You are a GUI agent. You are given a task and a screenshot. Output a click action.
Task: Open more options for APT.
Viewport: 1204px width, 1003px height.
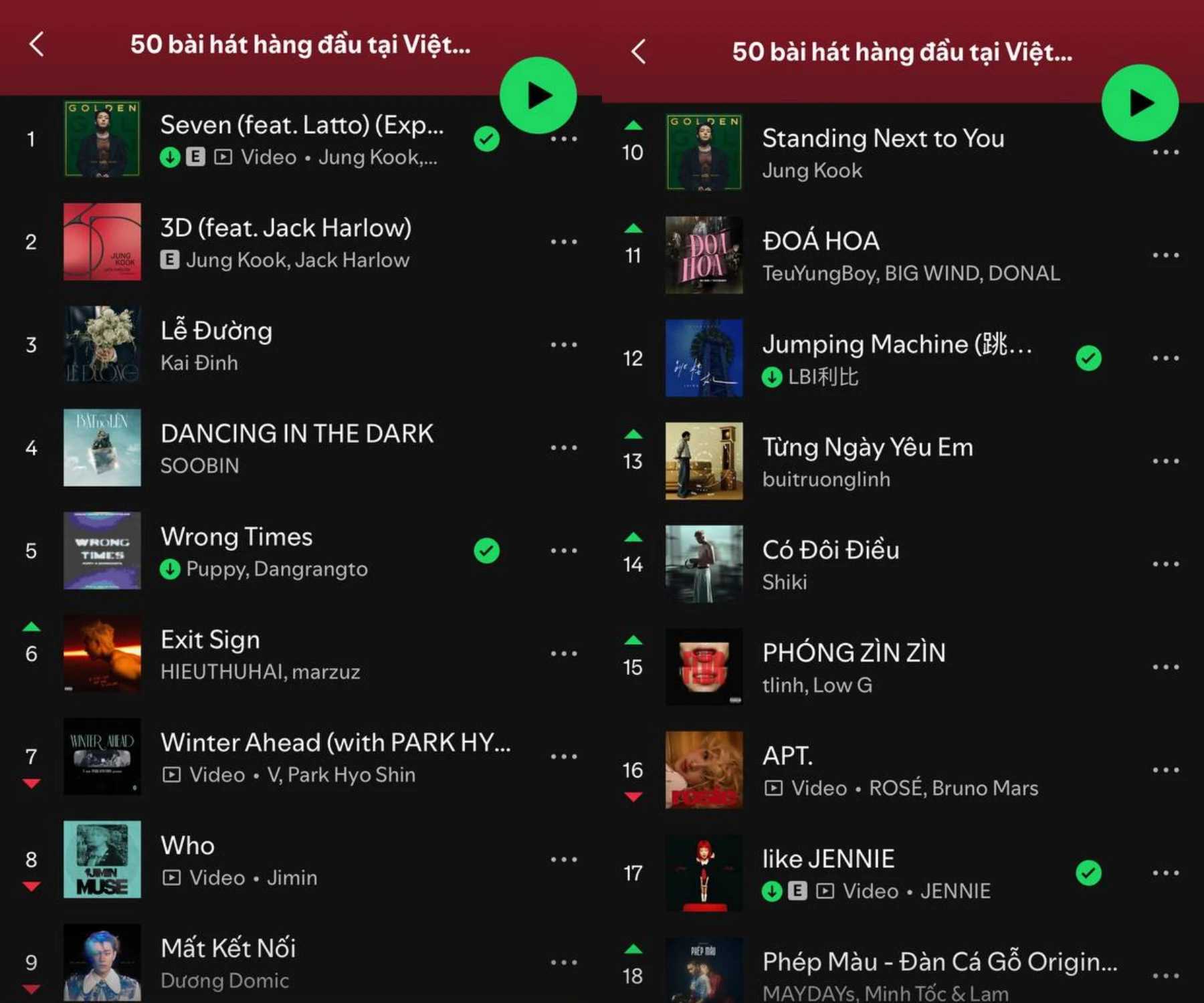pyautogui.click(x=1166, y=770)
